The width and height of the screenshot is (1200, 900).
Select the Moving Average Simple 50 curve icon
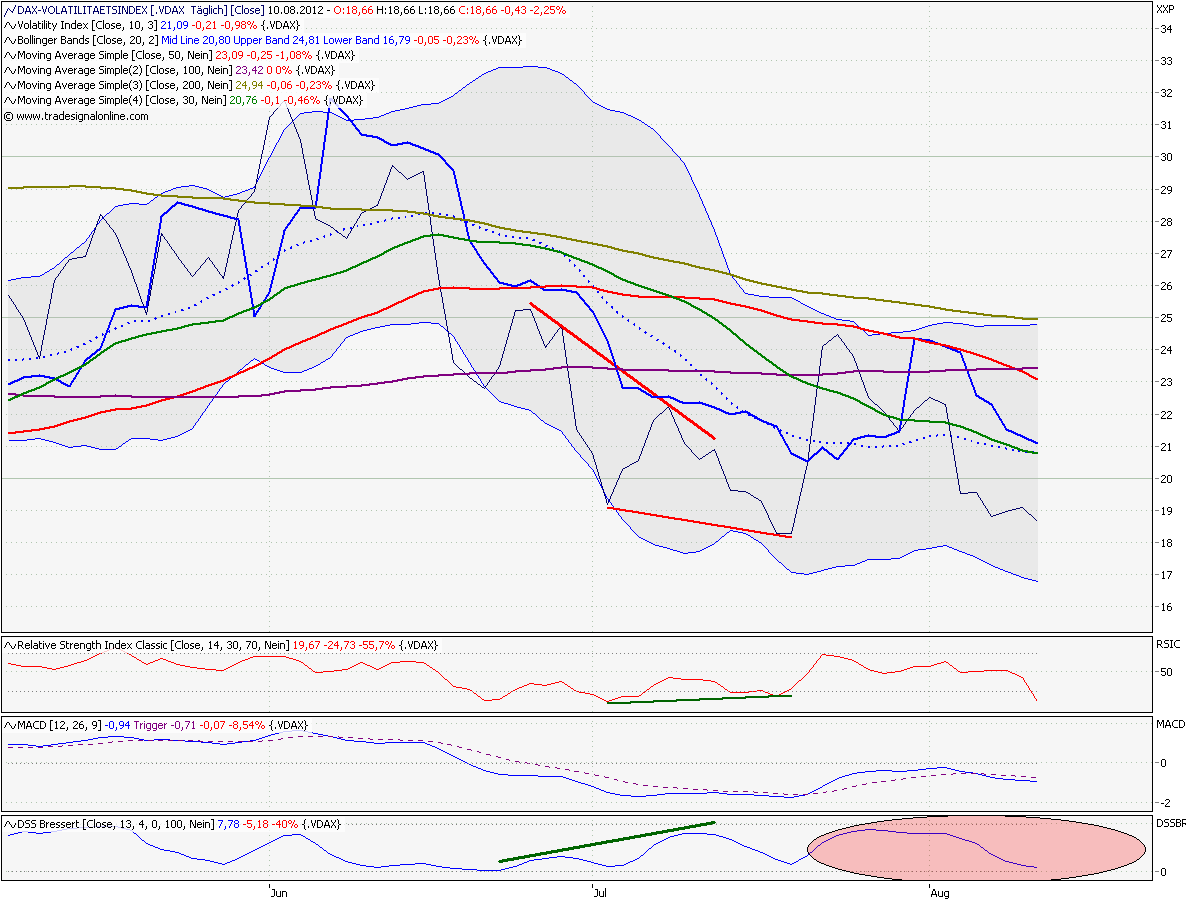pyautogui.click(x=8, y=57)
